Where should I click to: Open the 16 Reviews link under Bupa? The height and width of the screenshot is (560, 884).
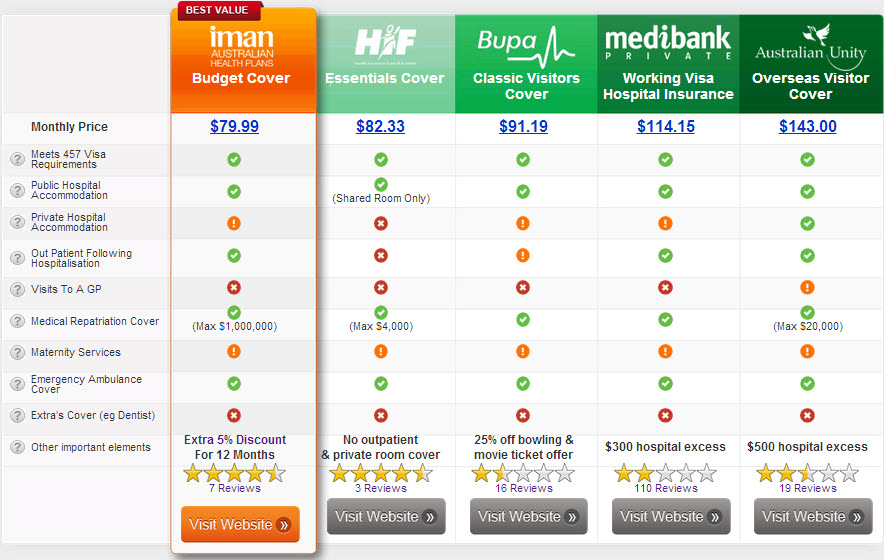point(523,488)
